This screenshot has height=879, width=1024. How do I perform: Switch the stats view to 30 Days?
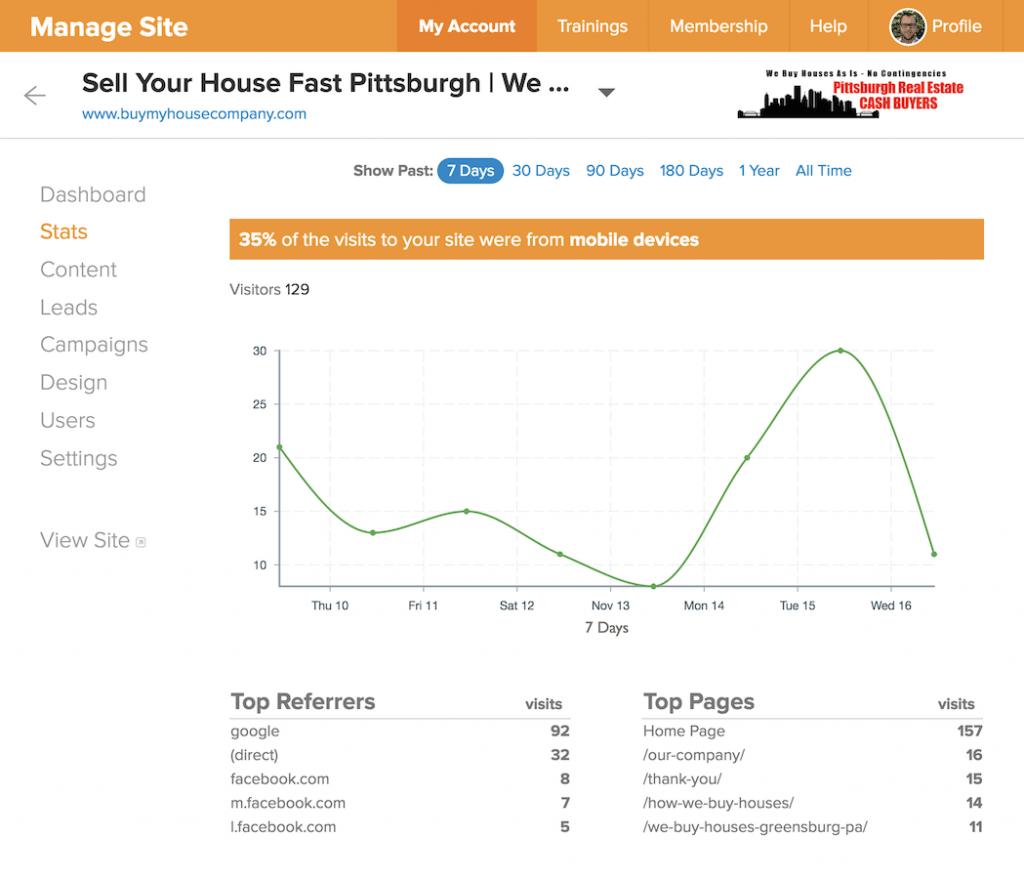[x=541, y=170]
